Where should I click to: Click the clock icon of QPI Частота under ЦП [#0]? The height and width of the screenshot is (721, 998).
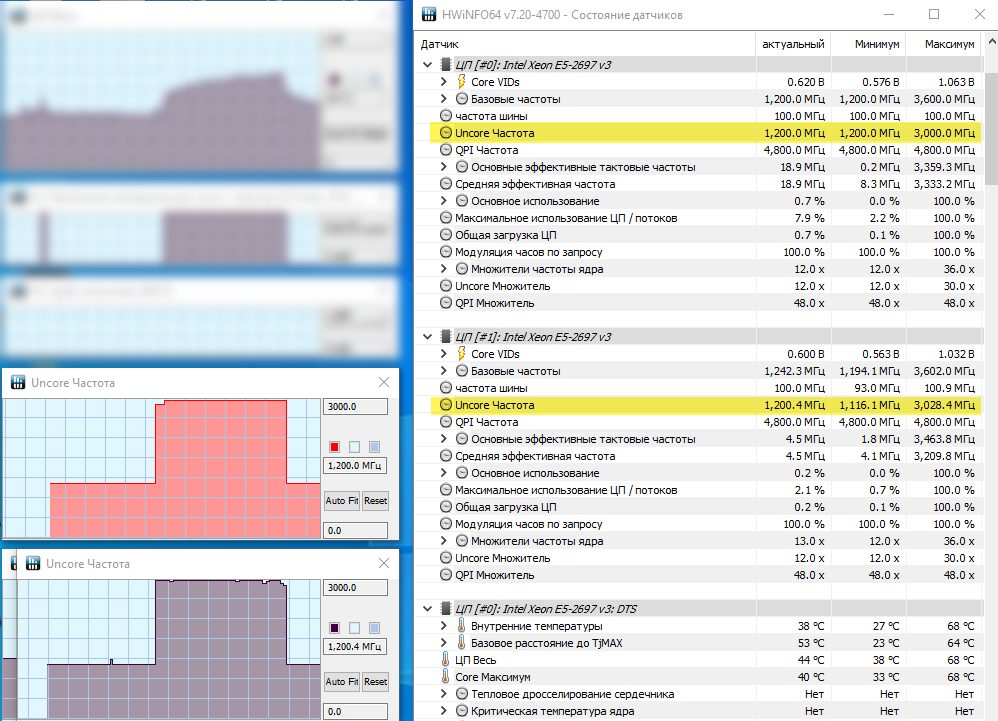pos(446,150)
